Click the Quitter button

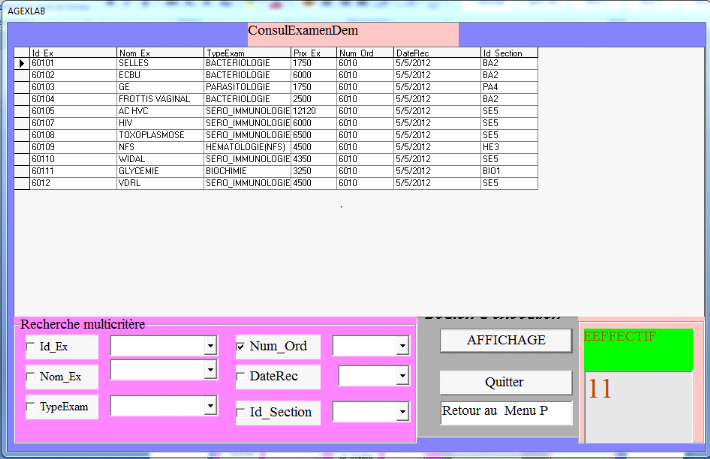coord(506,382)
